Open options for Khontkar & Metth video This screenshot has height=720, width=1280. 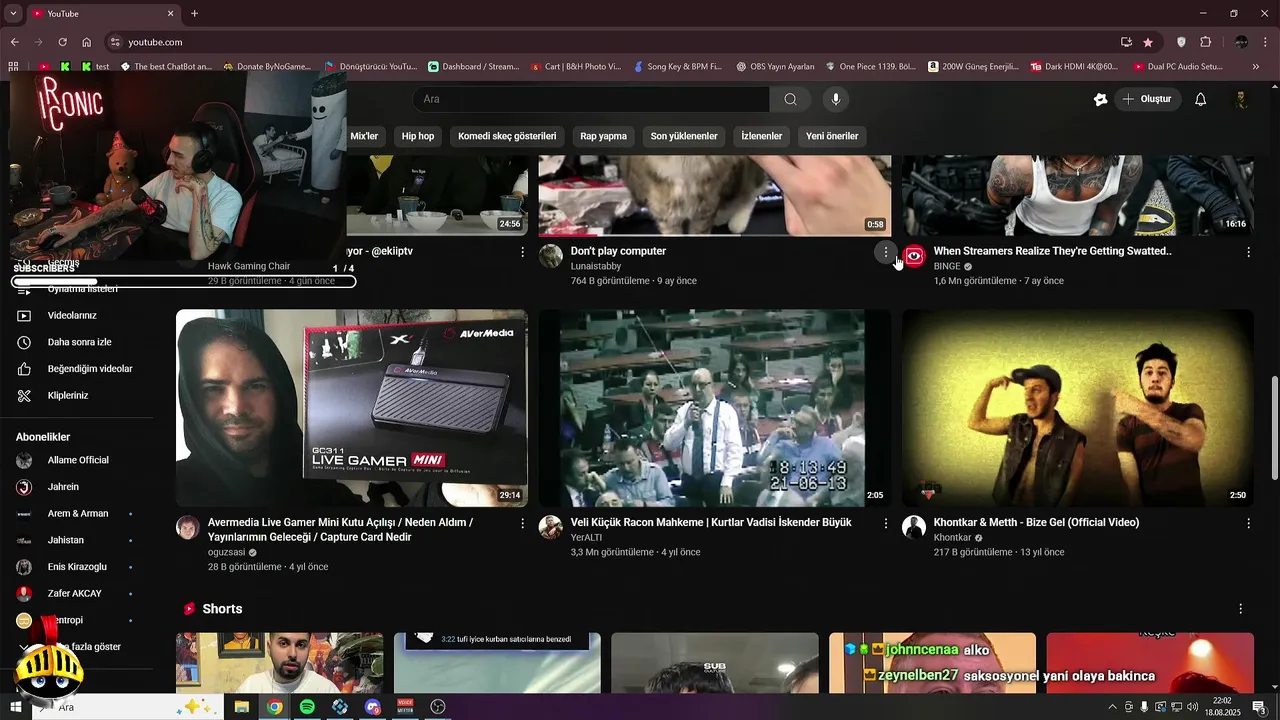[1248, 523]
